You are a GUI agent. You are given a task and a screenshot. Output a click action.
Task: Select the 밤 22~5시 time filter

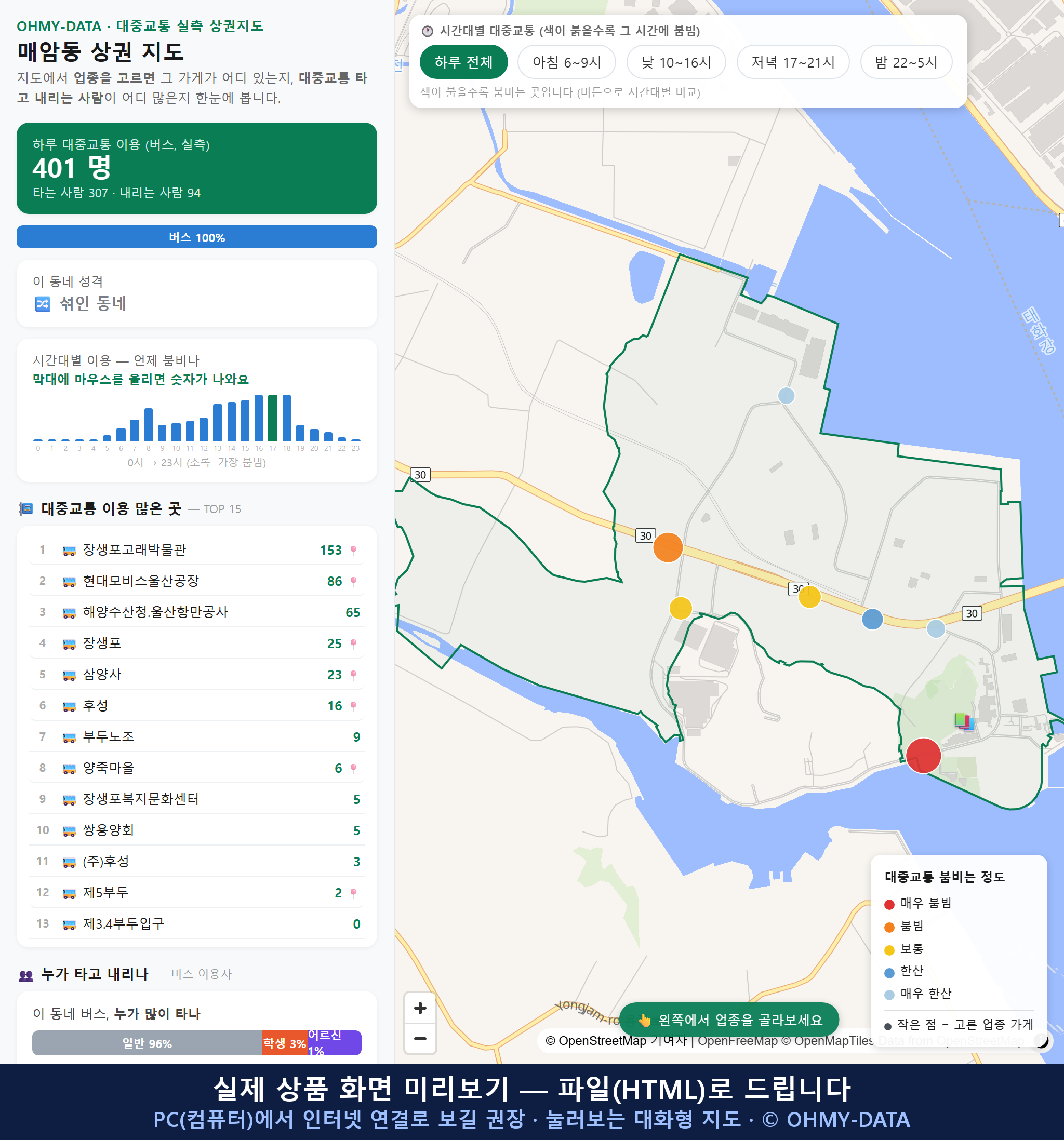click(x=906, y=62)
